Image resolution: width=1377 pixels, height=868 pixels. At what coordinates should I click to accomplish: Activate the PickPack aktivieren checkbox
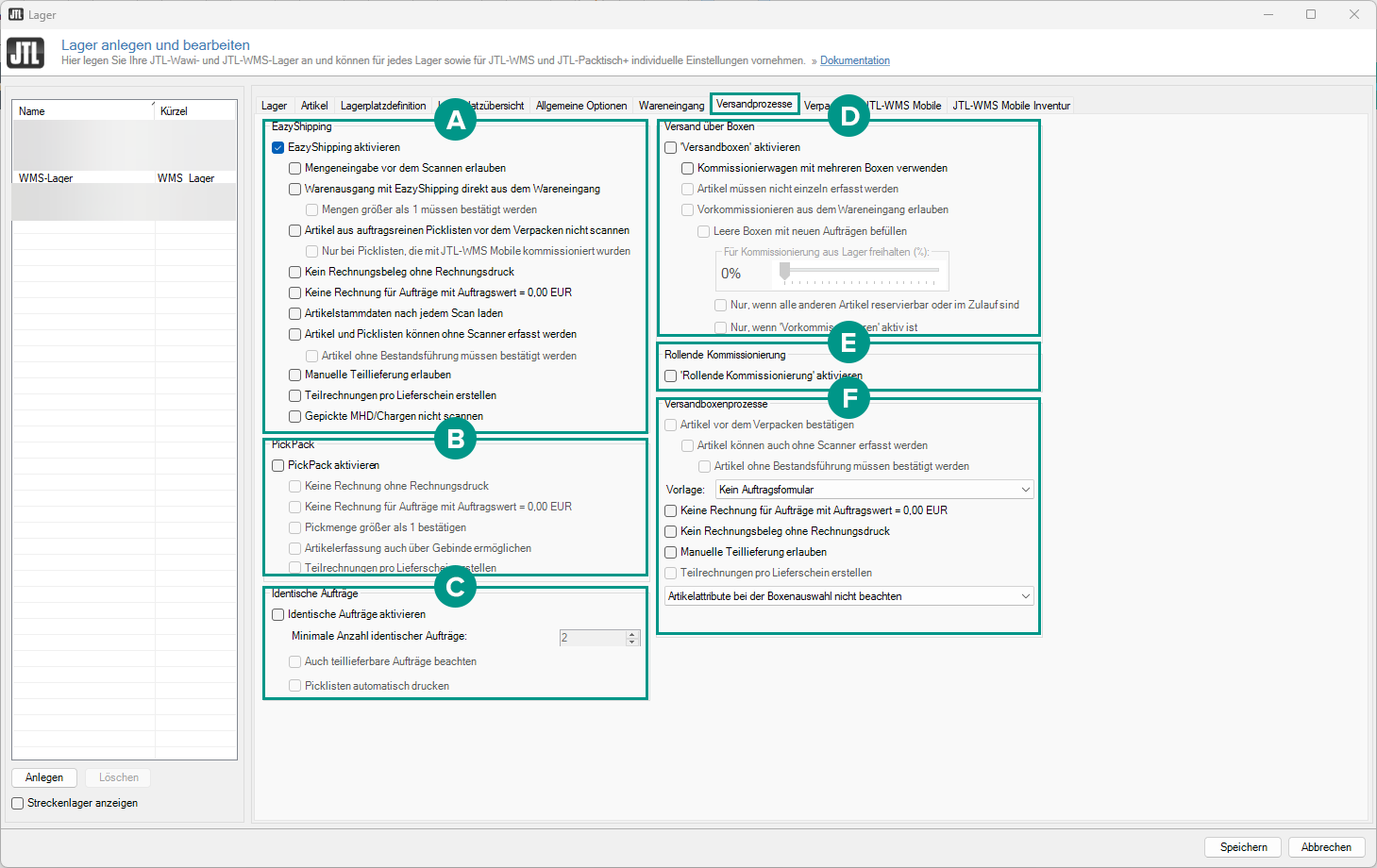[x=278, y=465]
